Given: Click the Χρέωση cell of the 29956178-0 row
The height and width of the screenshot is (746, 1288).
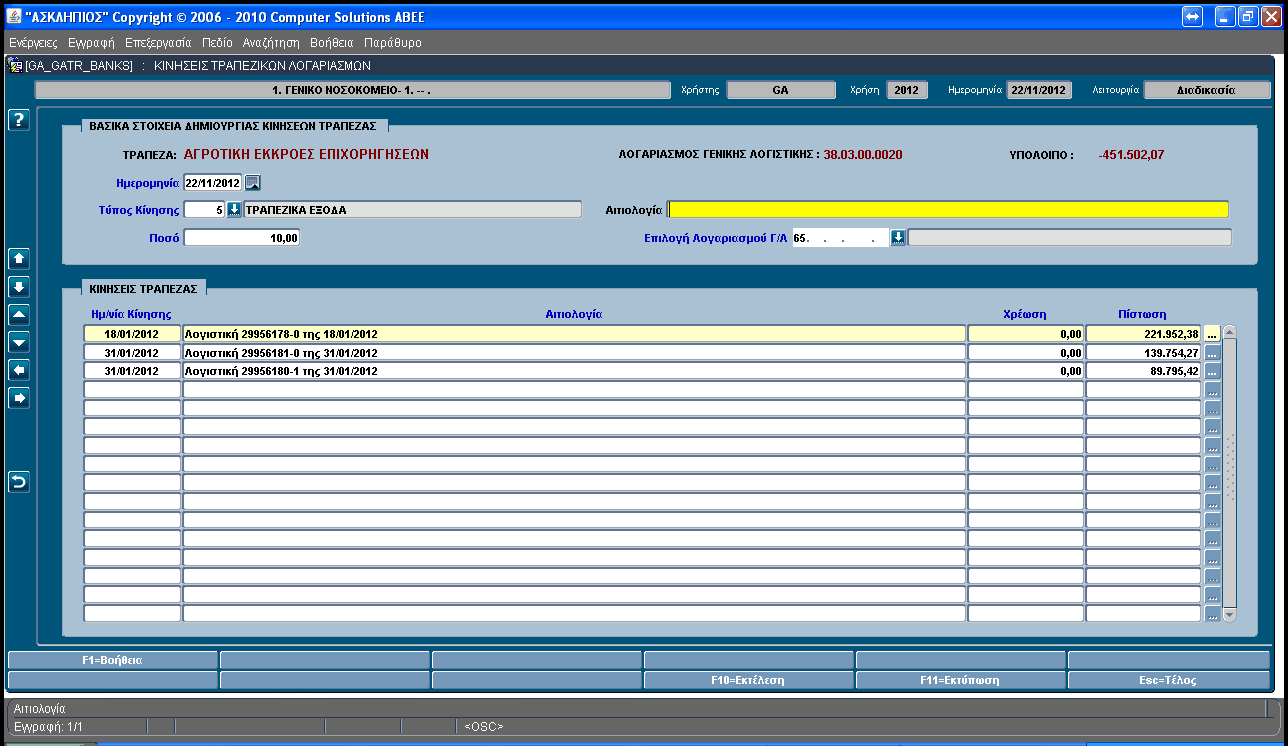Looking at the screenshot, I should point(1025,334).
